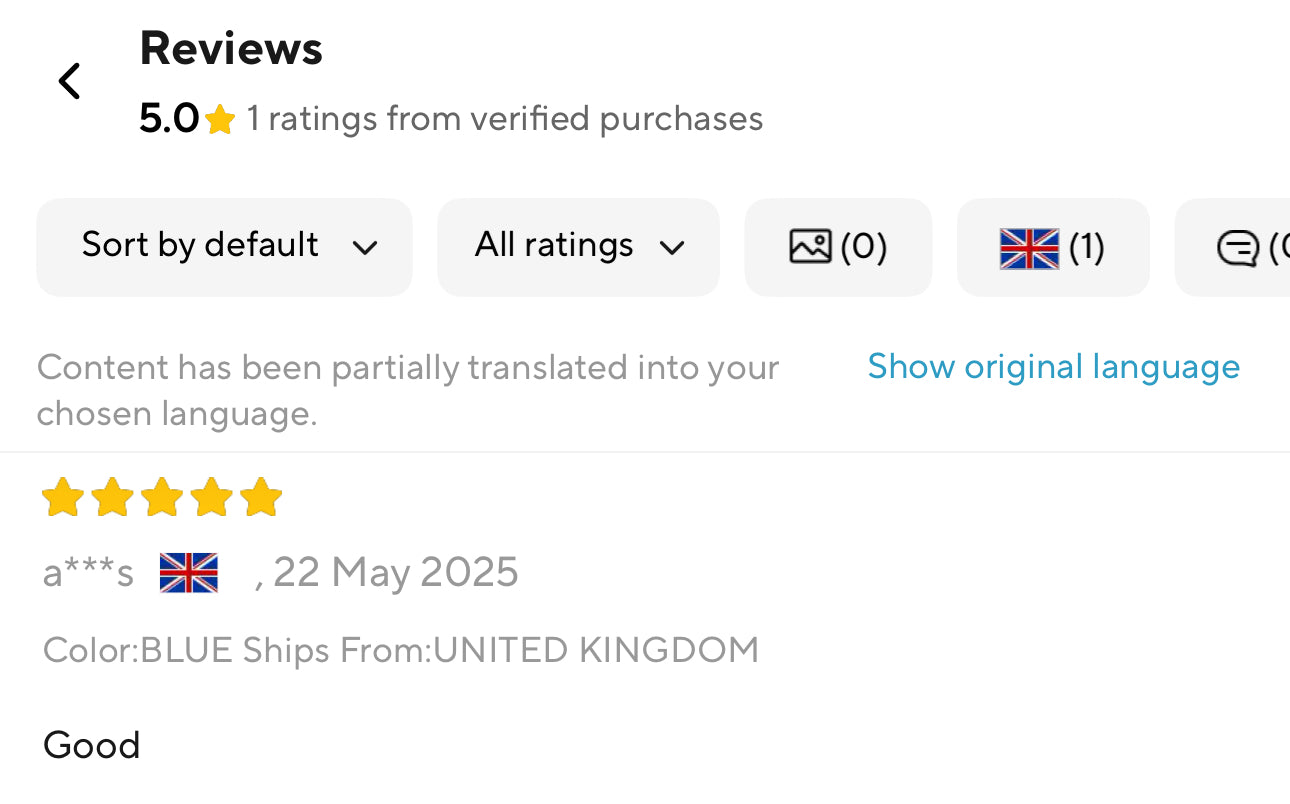Image resolution: width=1290 pixels, height=804 pixels.
Task: Click the review text Good
Action: coord(92,745)
